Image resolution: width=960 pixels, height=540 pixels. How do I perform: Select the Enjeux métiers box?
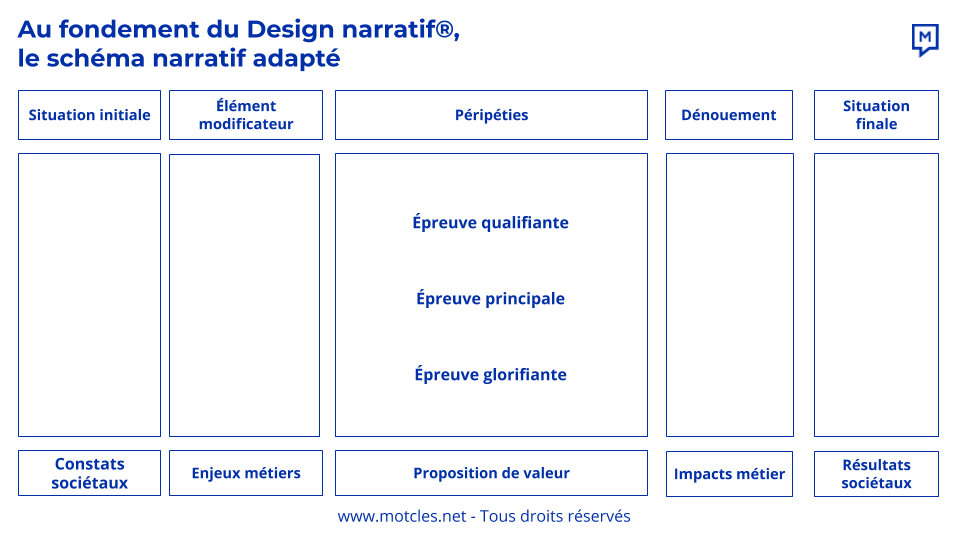point(246,473)
